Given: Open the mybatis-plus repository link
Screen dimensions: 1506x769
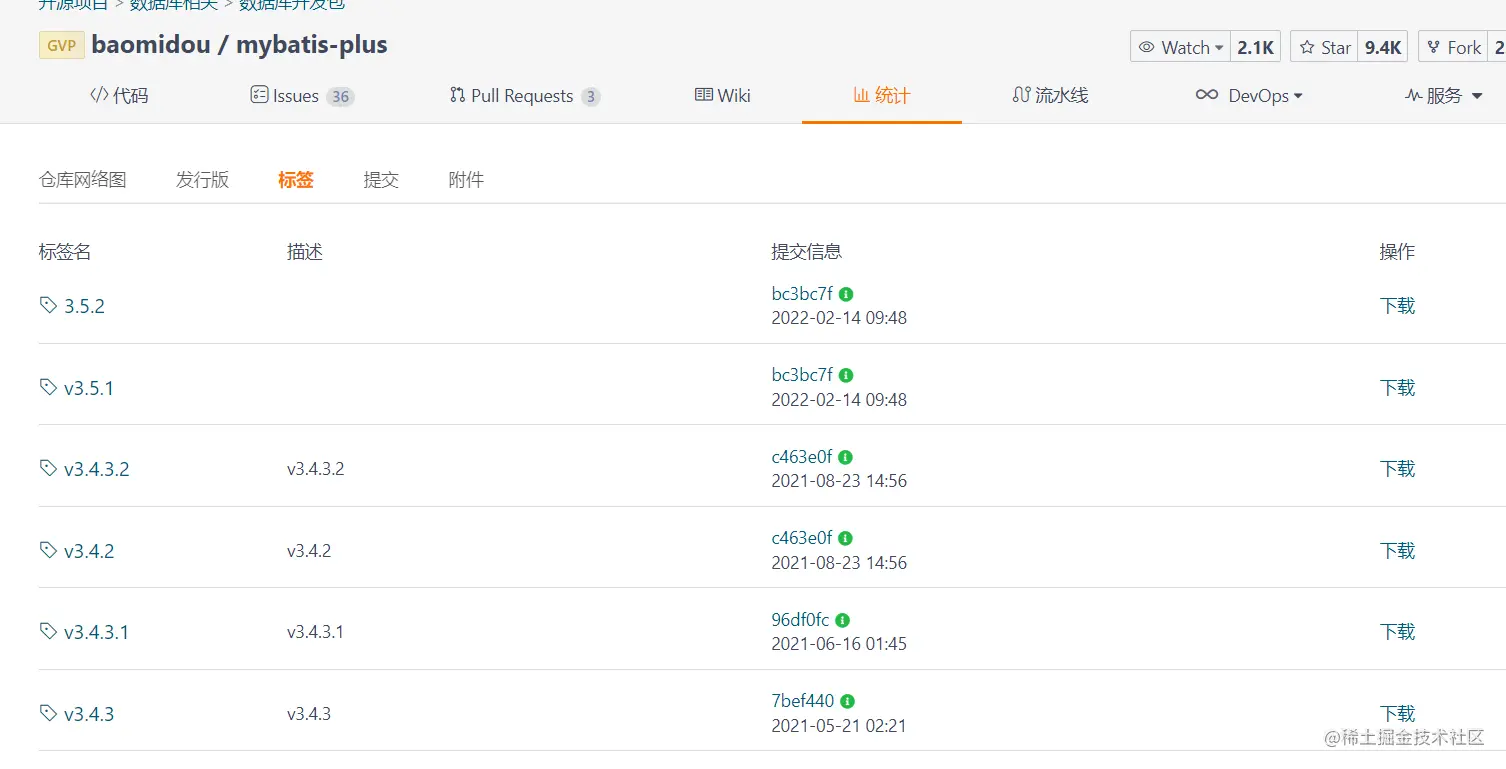Looking at the screenshot, I should [x=312, y=46].
